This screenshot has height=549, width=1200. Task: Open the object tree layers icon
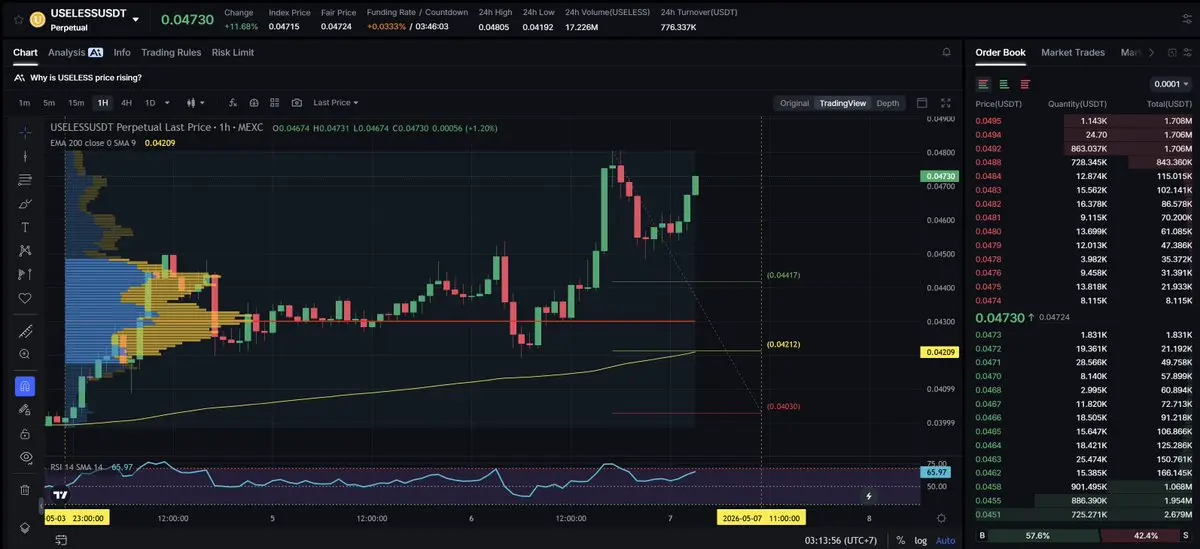tap(25, 527)
